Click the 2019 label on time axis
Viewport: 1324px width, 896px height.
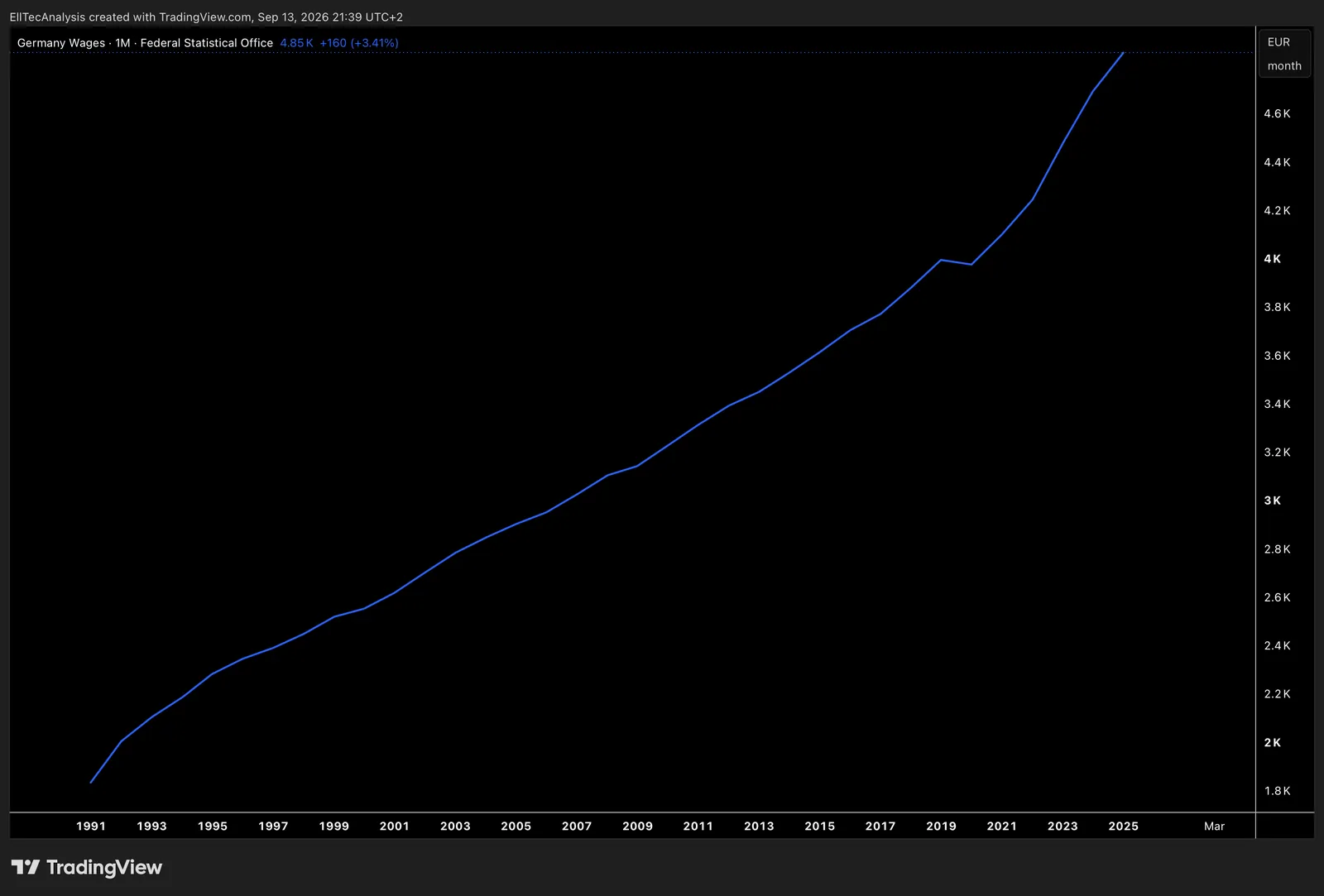(x=942, y=826)
